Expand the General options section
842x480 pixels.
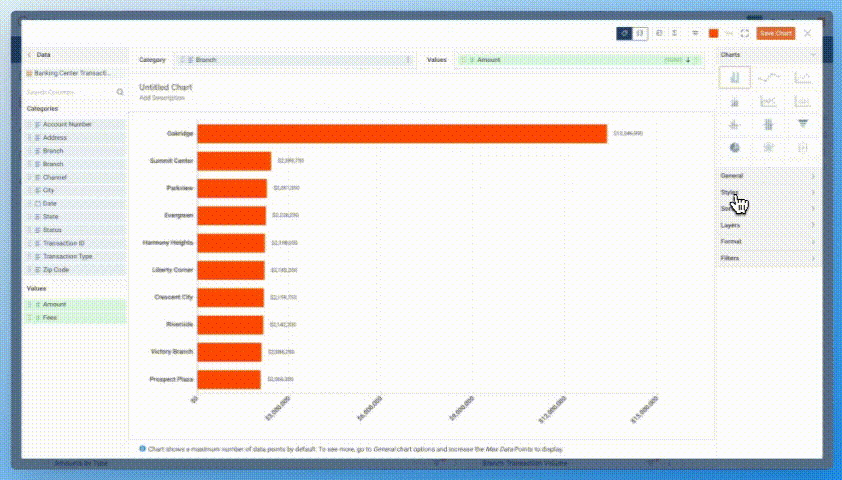click(768, 176)
